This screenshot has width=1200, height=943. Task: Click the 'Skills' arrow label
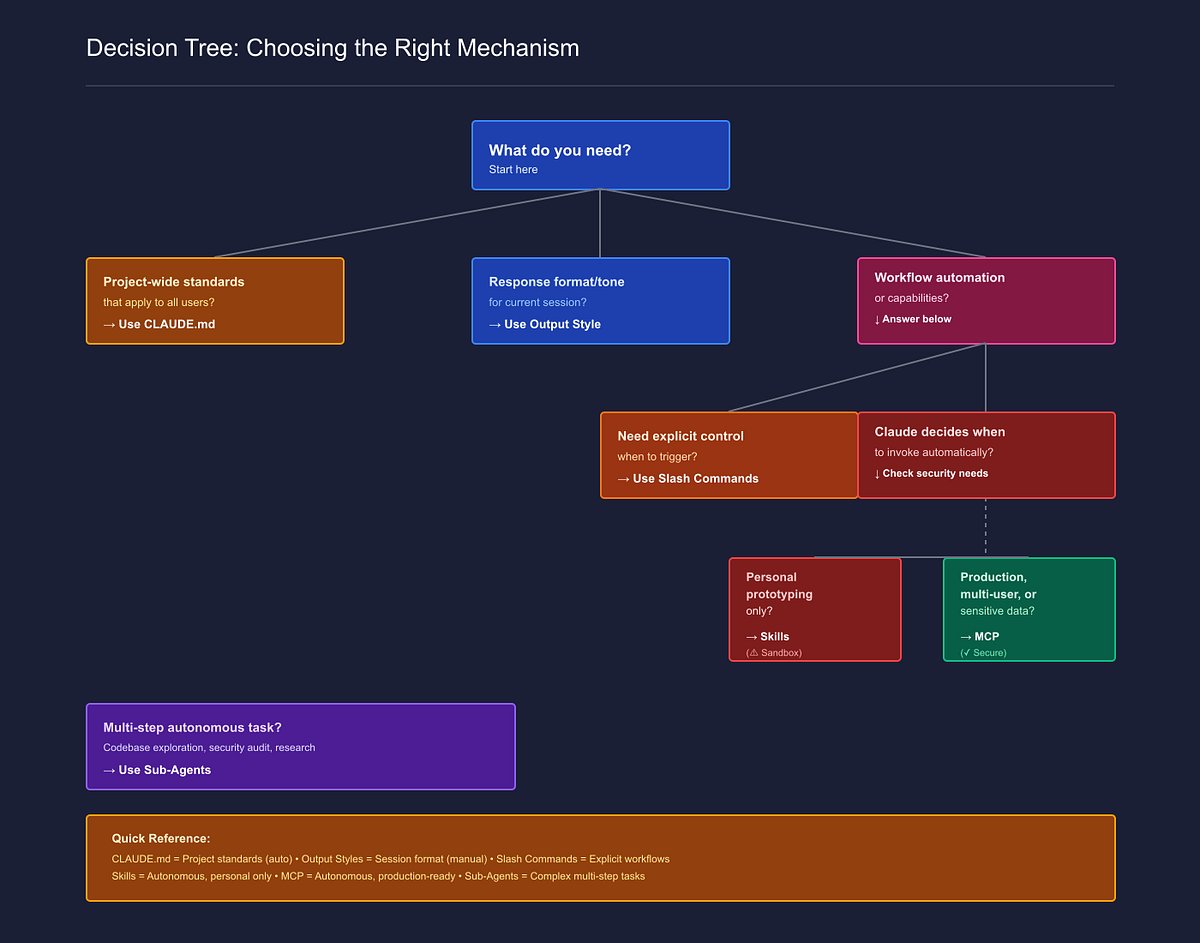point(768,636)
